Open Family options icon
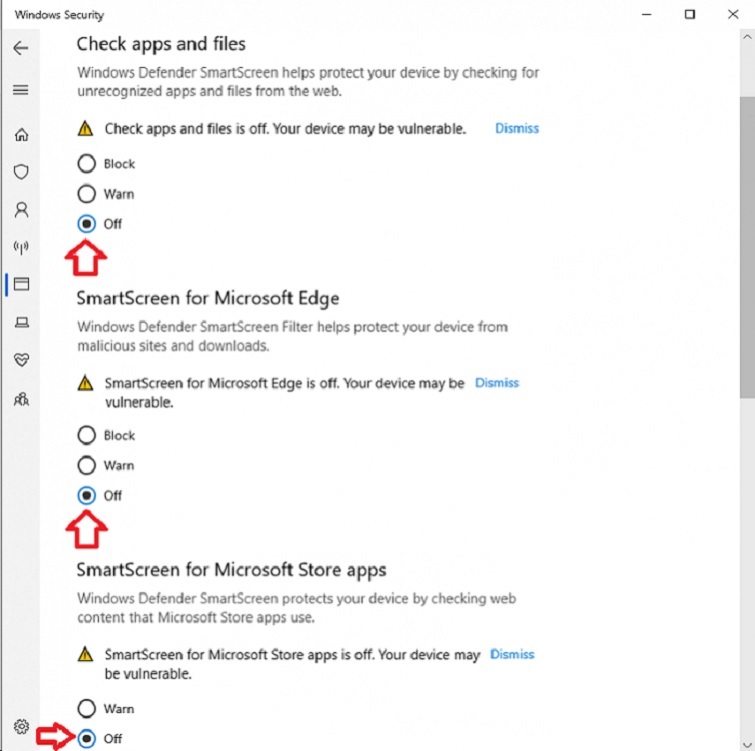The height and width of the screenshot is (751, 755). tap(20, 398)
